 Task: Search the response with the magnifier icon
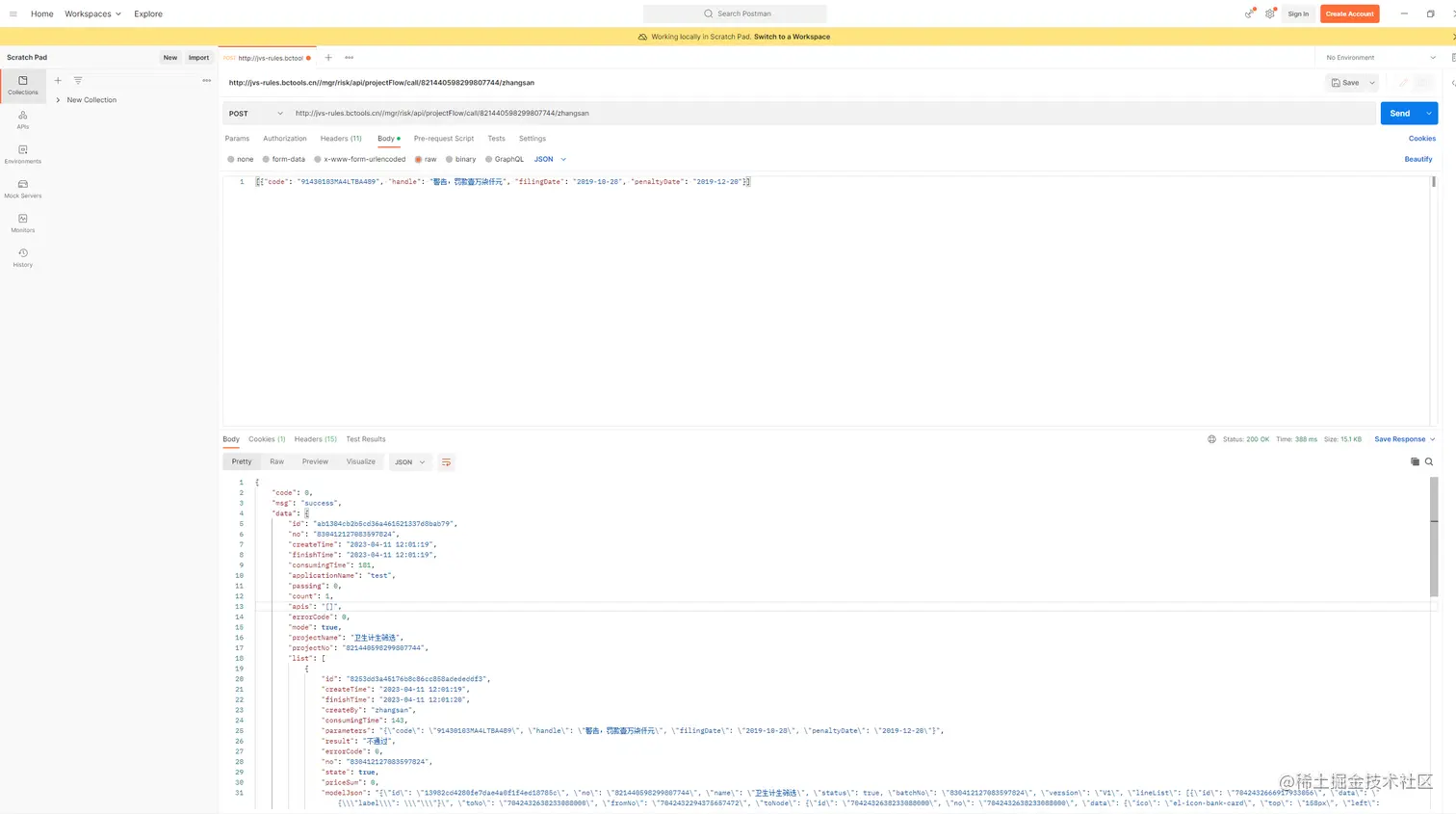[x=1429, y=462]
